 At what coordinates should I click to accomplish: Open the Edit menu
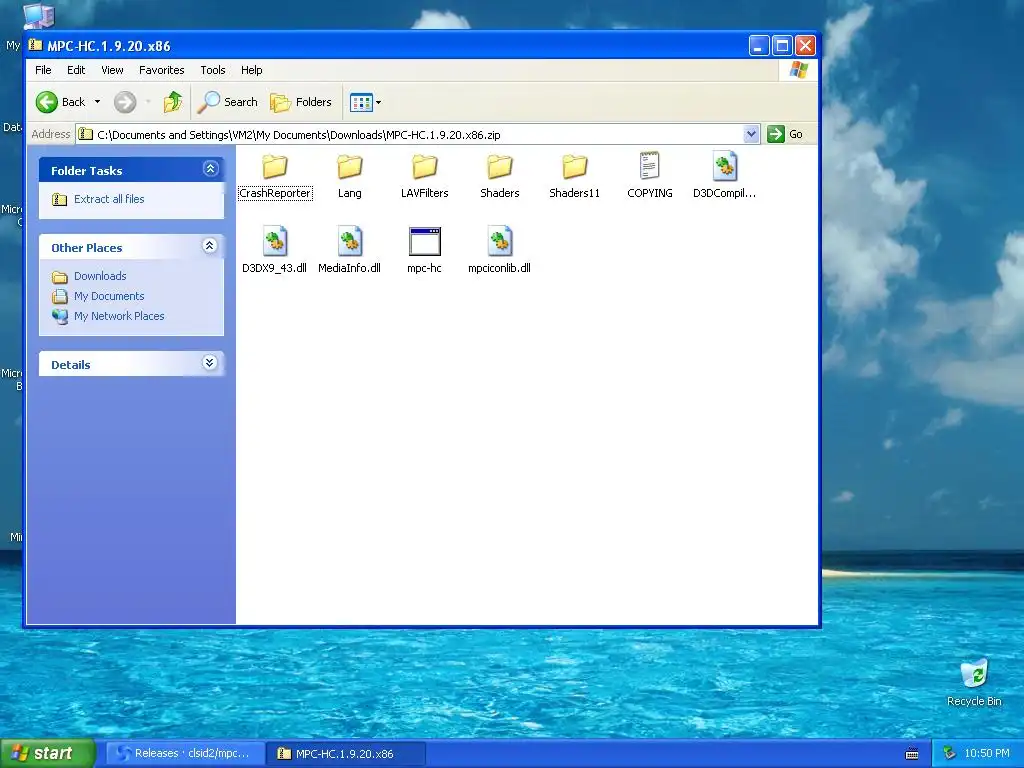(76, 70)
